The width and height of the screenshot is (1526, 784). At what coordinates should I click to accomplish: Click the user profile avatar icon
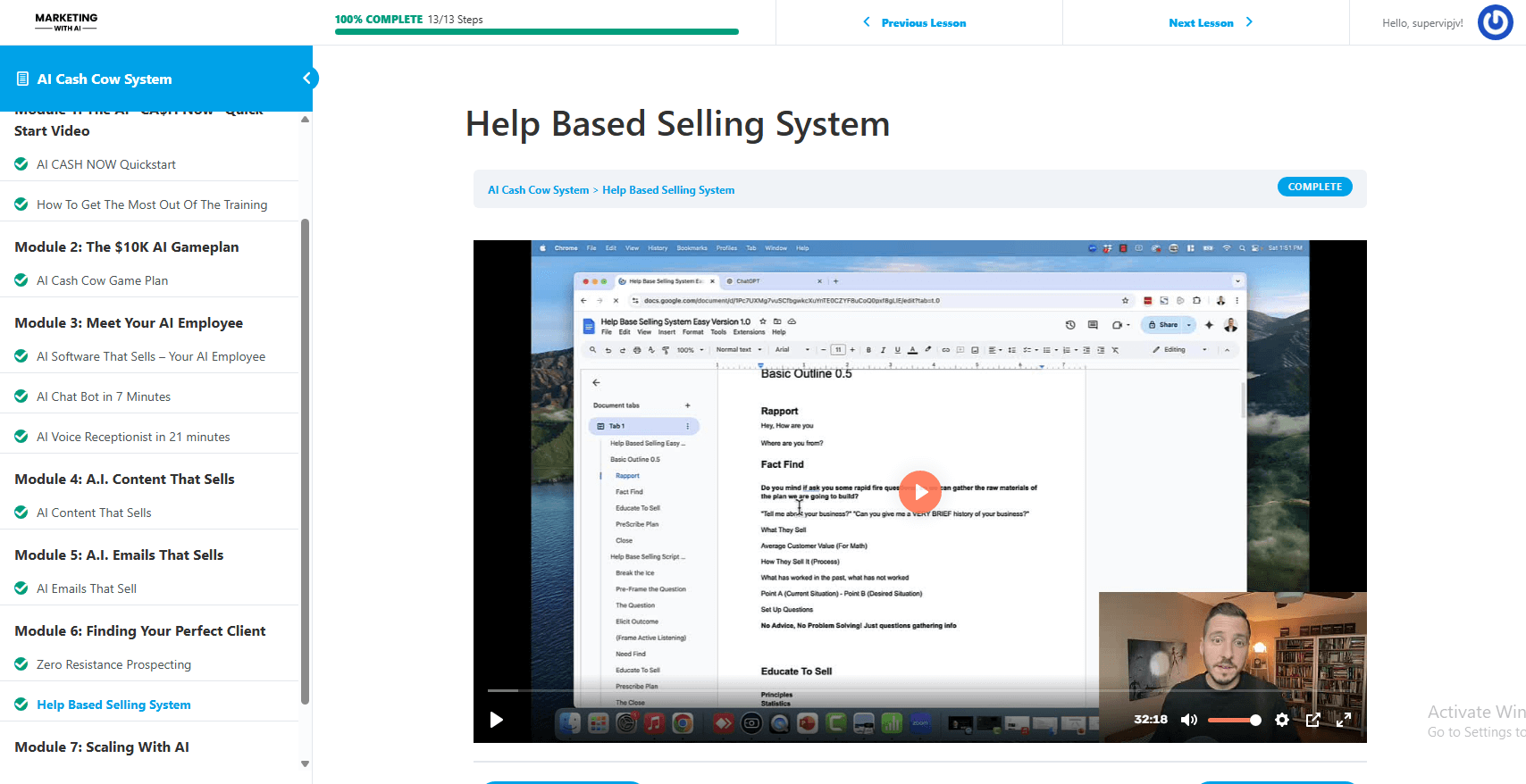[x=1495, y=22]
